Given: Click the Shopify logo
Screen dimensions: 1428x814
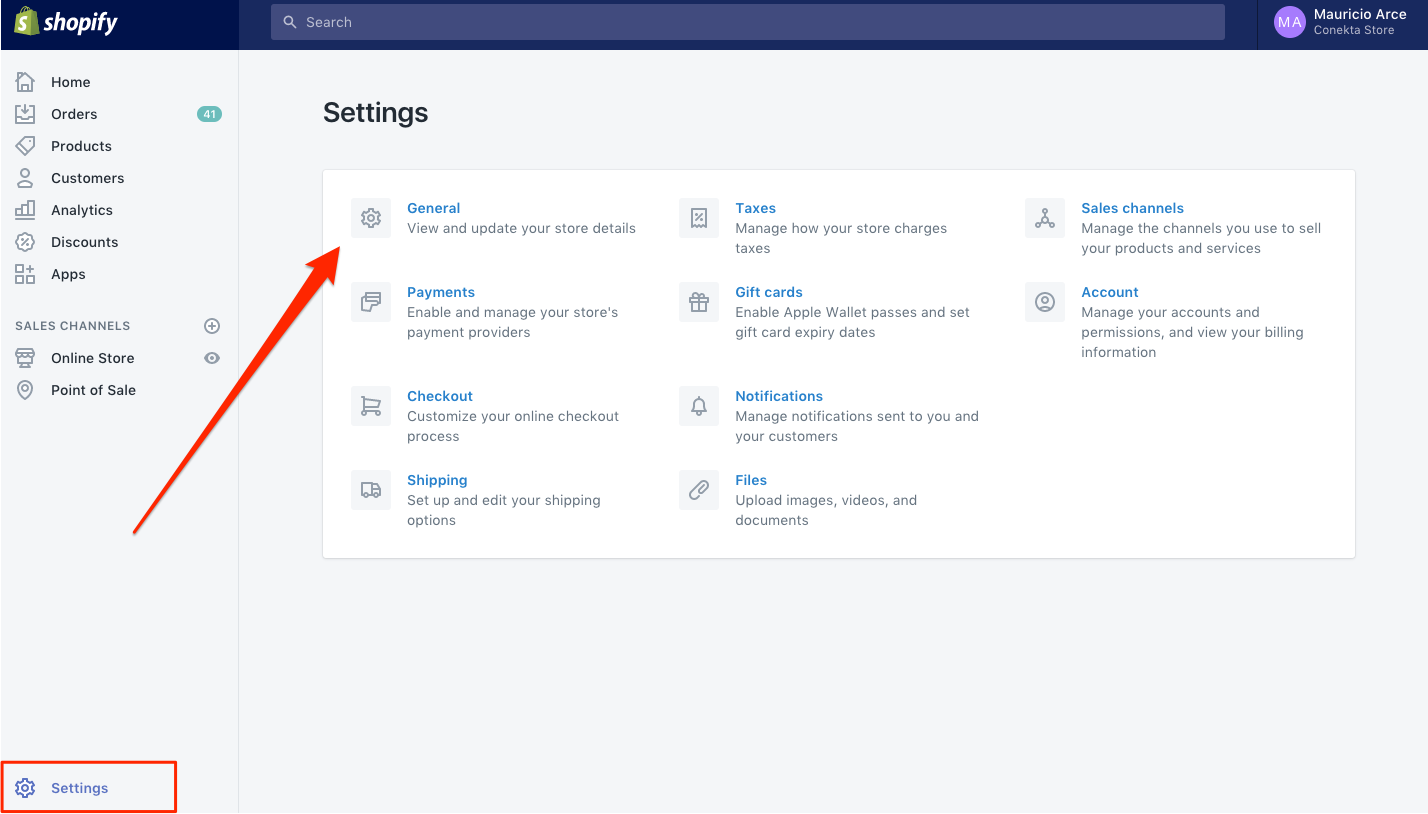Looking at the screenshot, I should [x=66, y=22].
